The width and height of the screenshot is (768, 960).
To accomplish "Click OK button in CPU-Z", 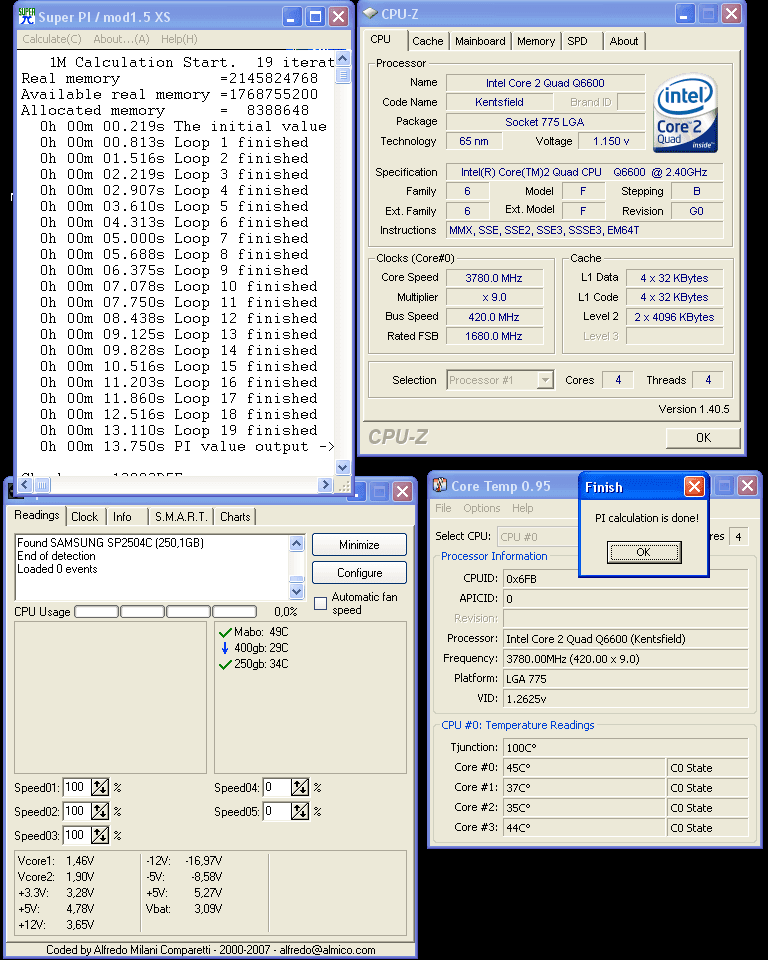I will pos(703,438).
